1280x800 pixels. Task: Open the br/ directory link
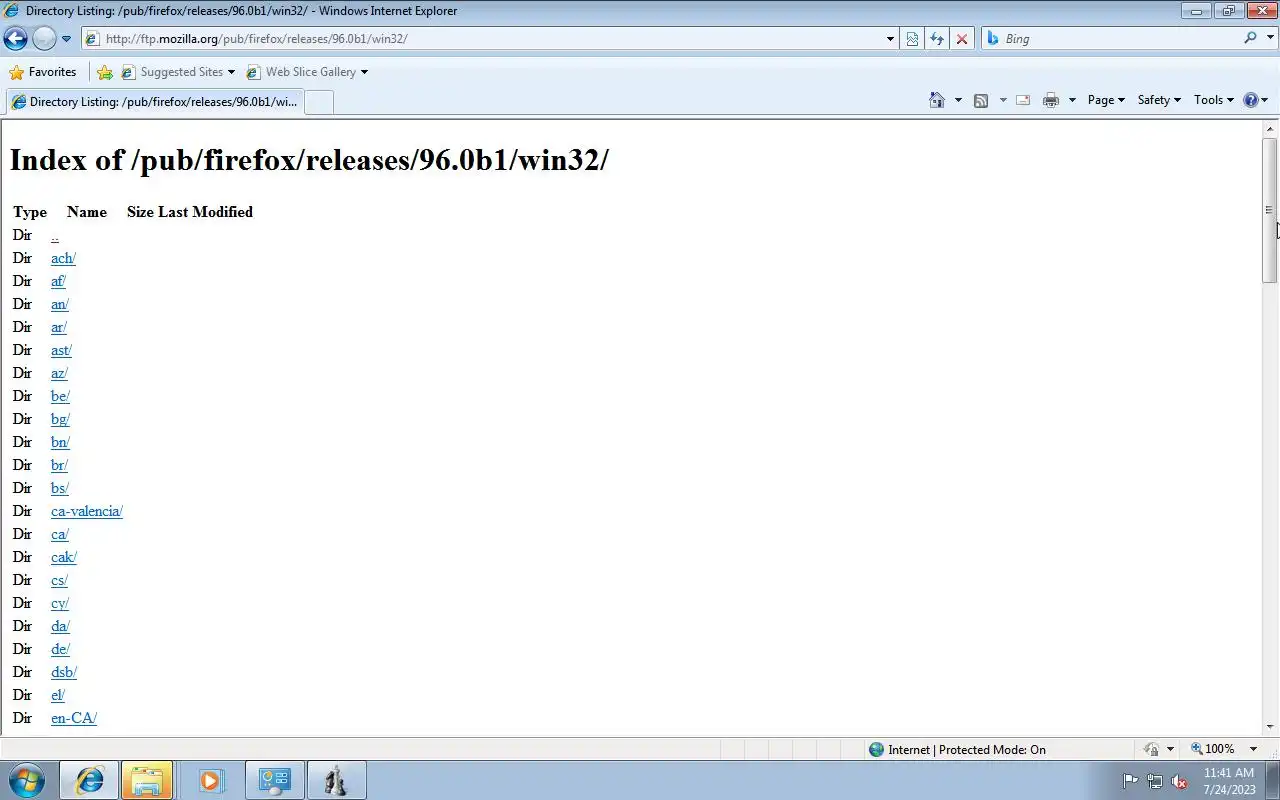(59, 466)
